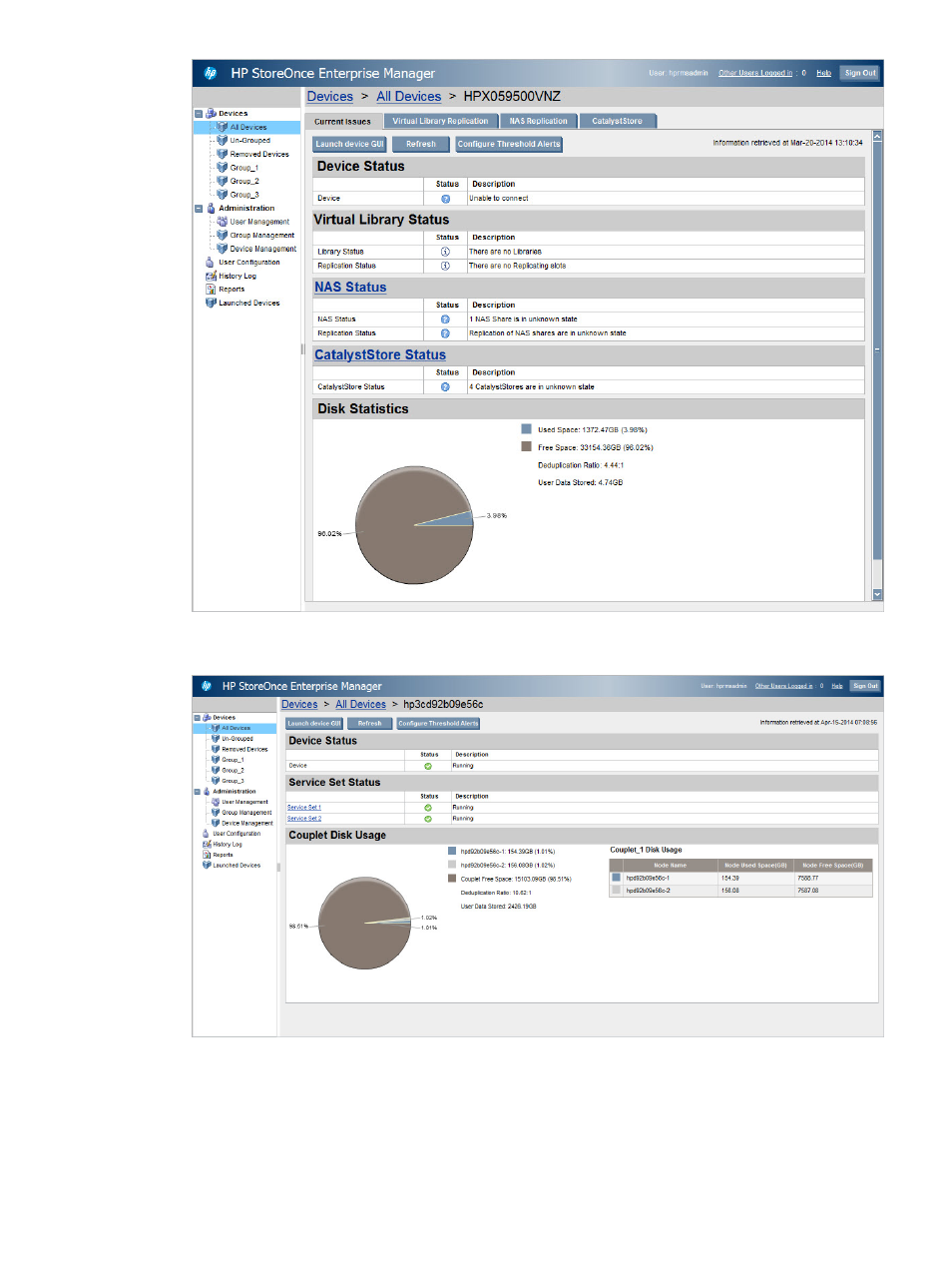Click the Couplet Free Space legend swatch
The image size is (952, 1268).
point(452,879)
